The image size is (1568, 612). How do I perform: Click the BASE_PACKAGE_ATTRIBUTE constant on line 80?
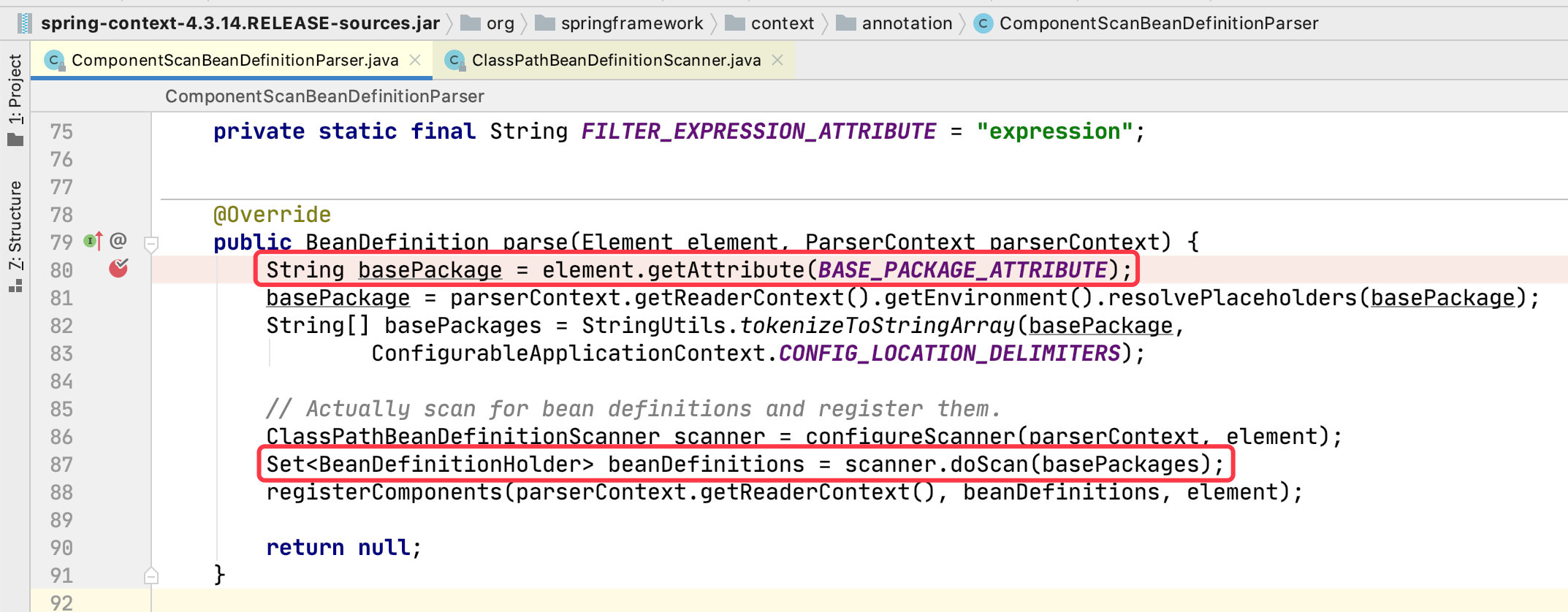click(x=962, y=270)
